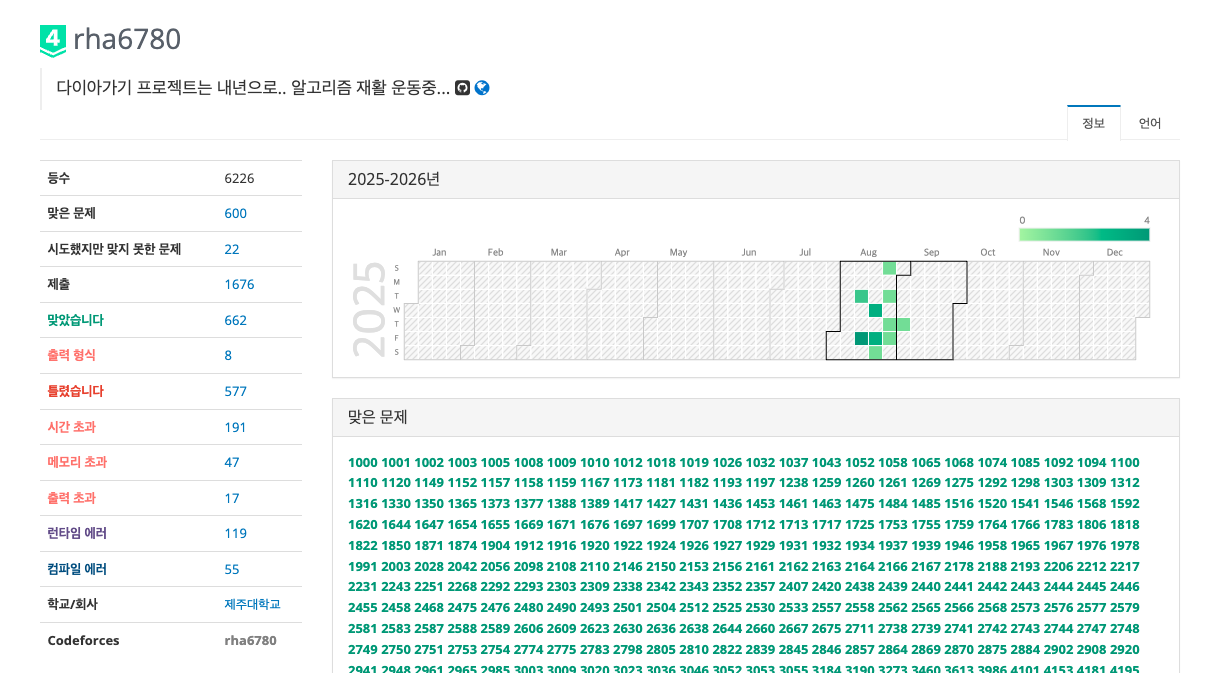Open the 런타임 에러 count 119
This screenshot has width=1206, height=673.
pos(235,533)
